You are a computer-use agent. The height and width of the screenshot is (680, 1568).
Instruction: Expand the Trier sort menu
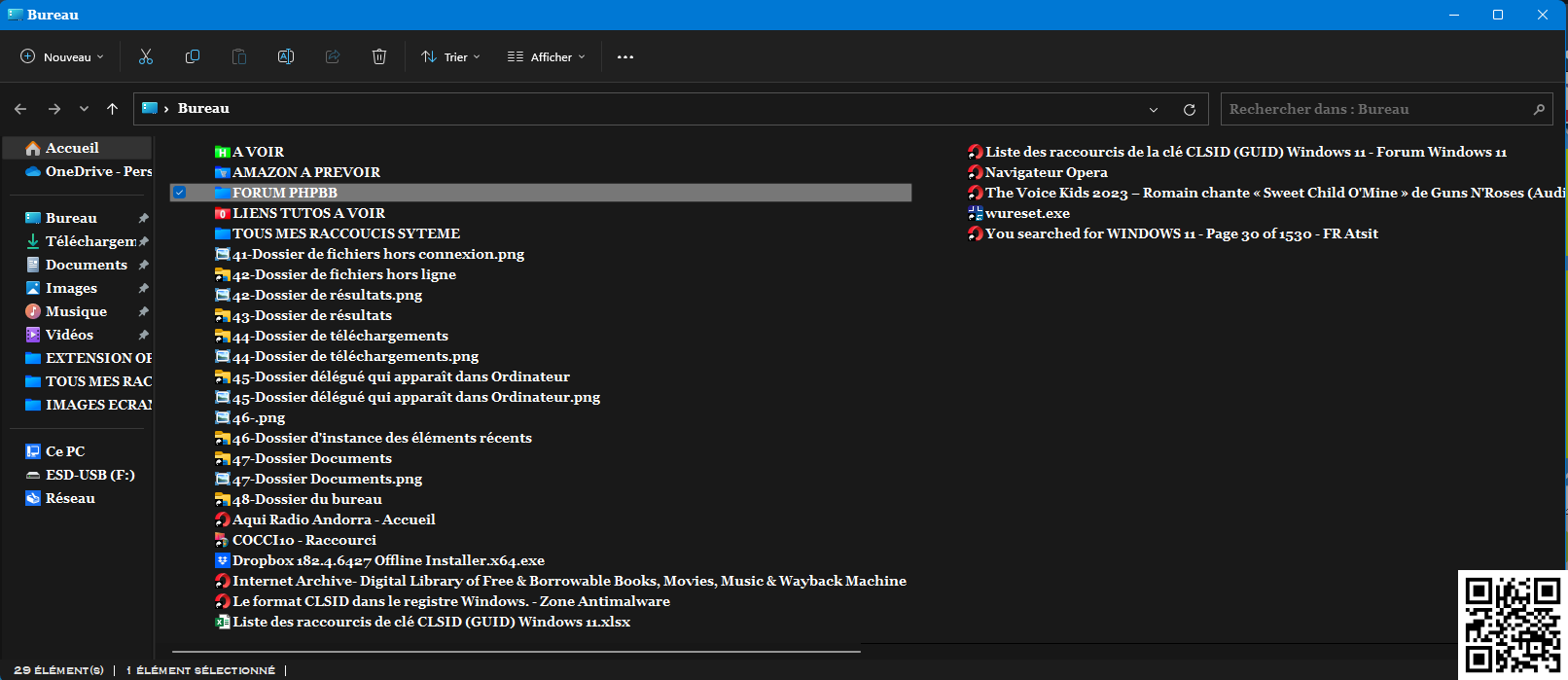point(450,57)
